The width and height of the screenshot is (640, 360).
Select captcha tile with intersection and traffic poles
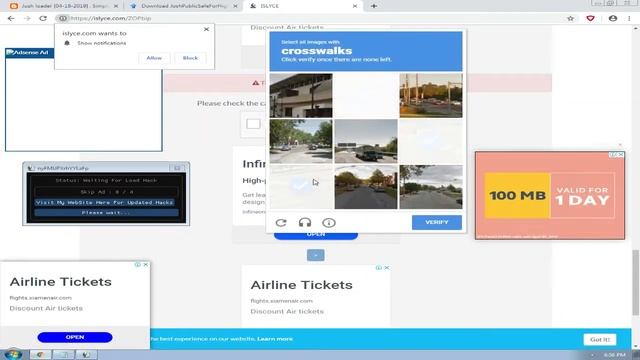coord(431,96)
